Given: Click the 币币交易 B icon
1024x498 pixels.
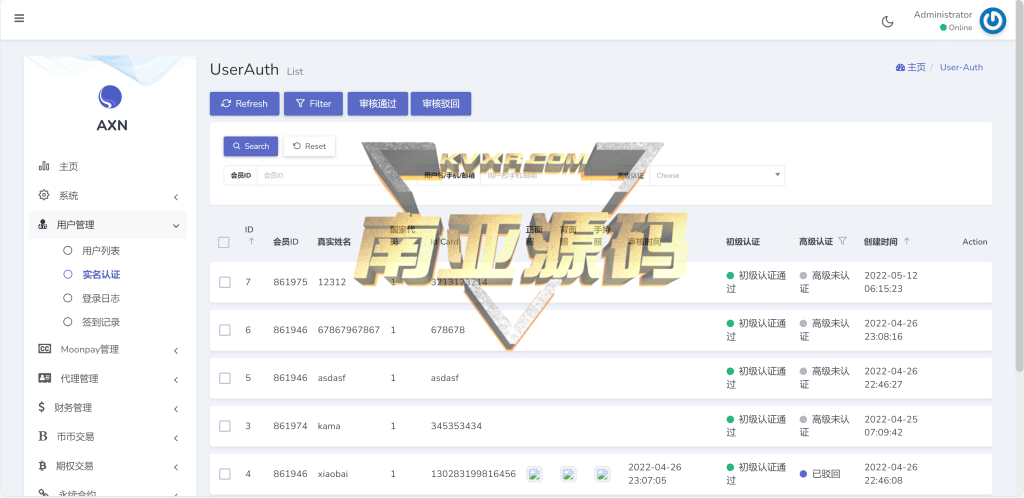Looking at the screenshot, I should tap(43, 436).
